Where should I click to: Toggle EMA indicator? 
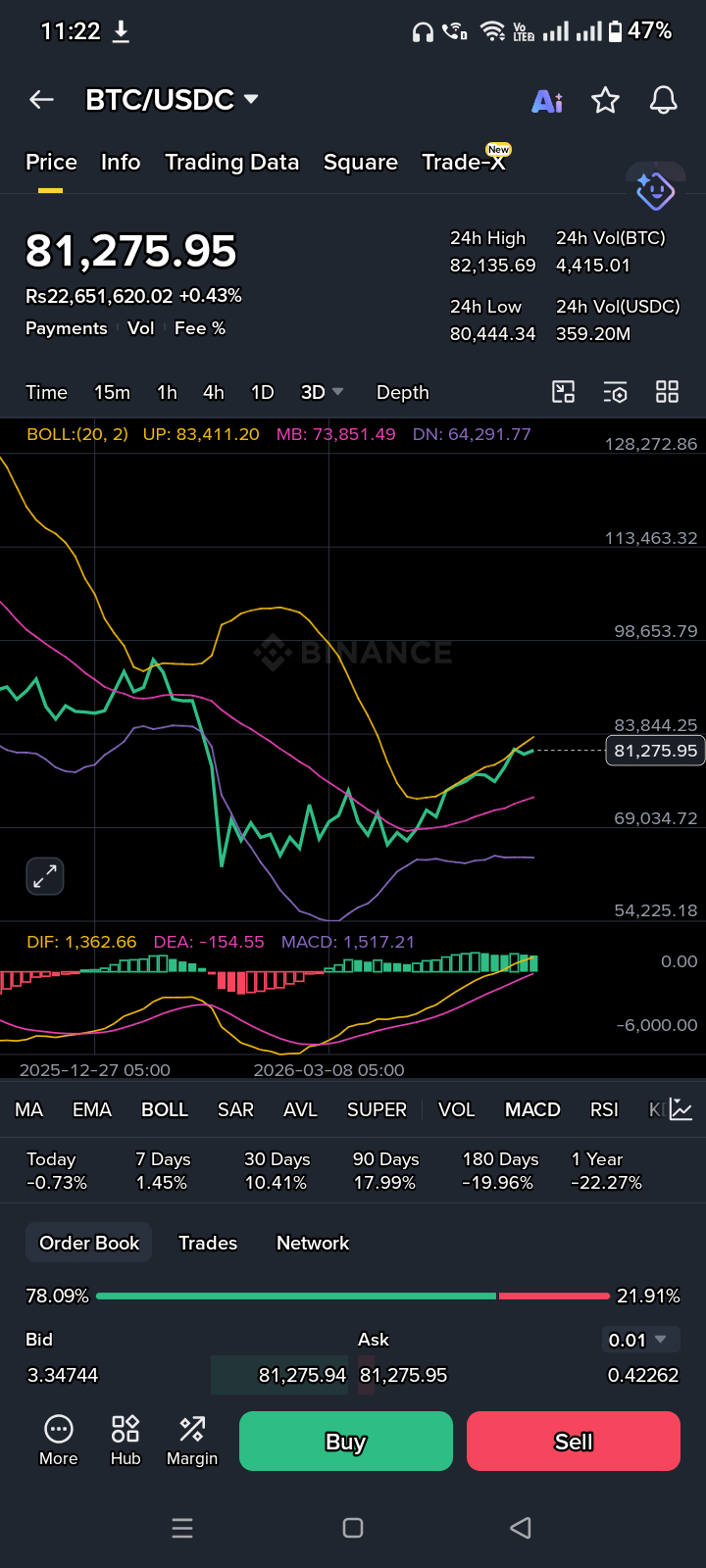click(x=92, y=1109)
